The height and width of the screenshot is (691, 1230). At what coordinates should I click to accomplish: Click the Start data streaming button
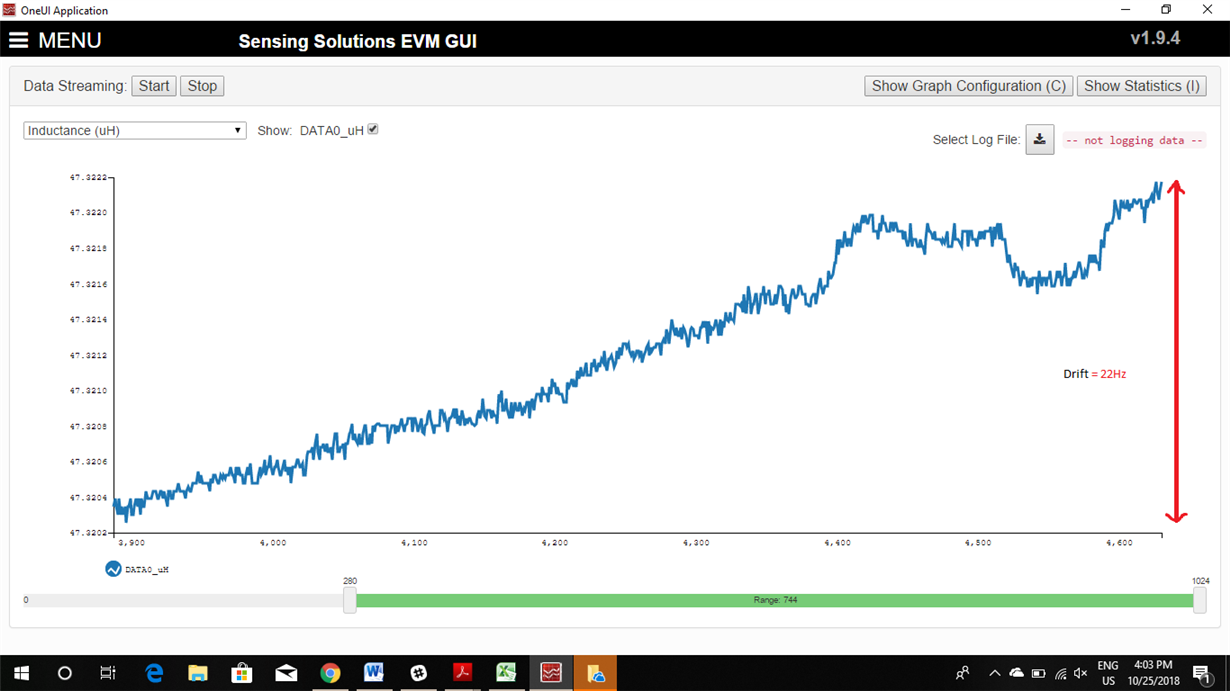[x=154, y=86]
